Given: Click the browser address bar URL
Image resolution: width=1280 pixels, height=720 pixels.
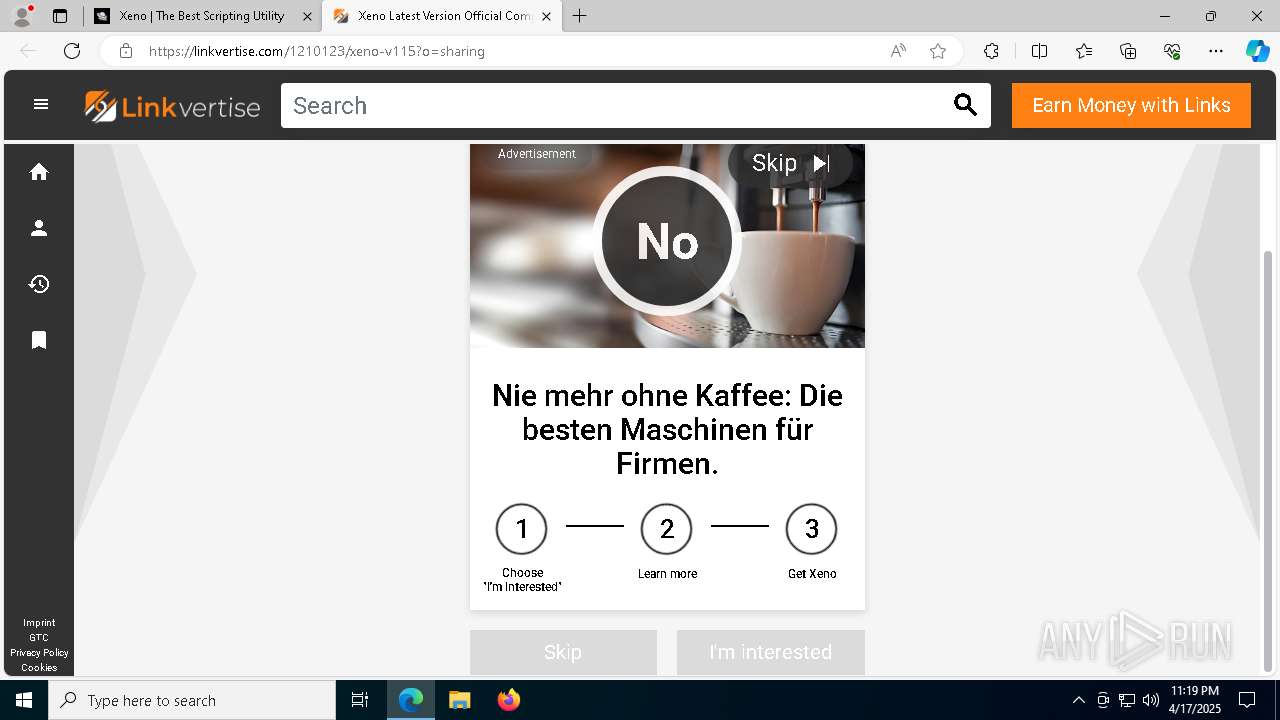Looking at the screenshot, I should click(x=317, y=51).
